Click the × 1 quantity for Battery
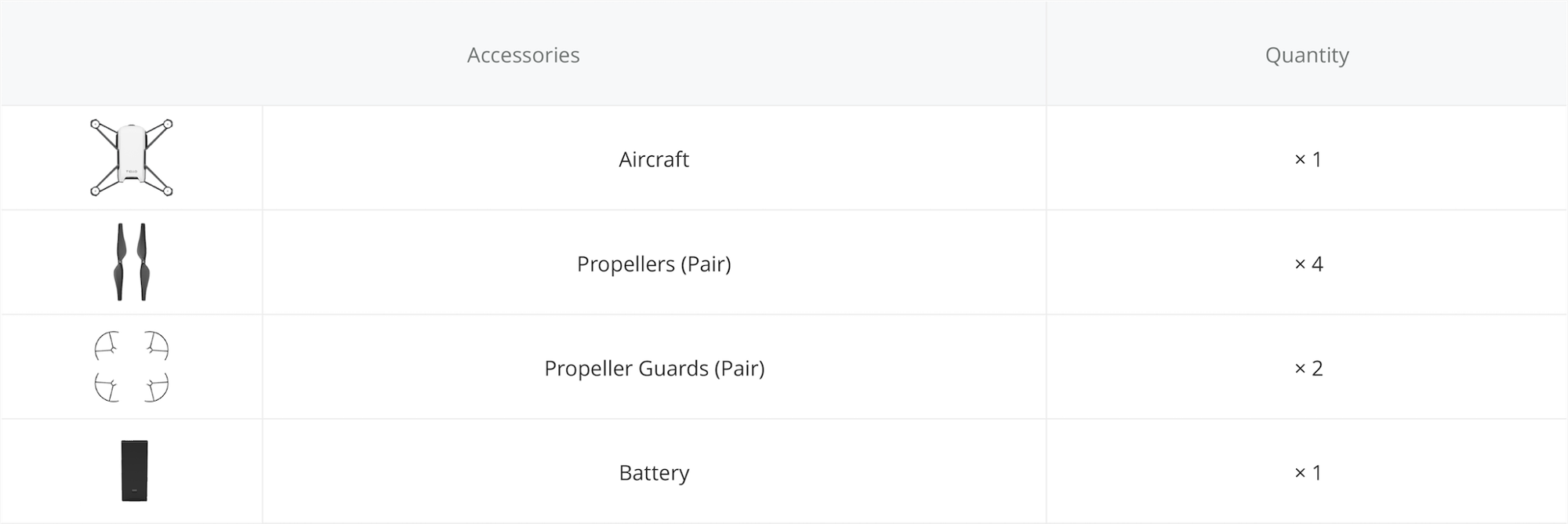Viewport: 1568px width, 524px height. pos(1308,472)
